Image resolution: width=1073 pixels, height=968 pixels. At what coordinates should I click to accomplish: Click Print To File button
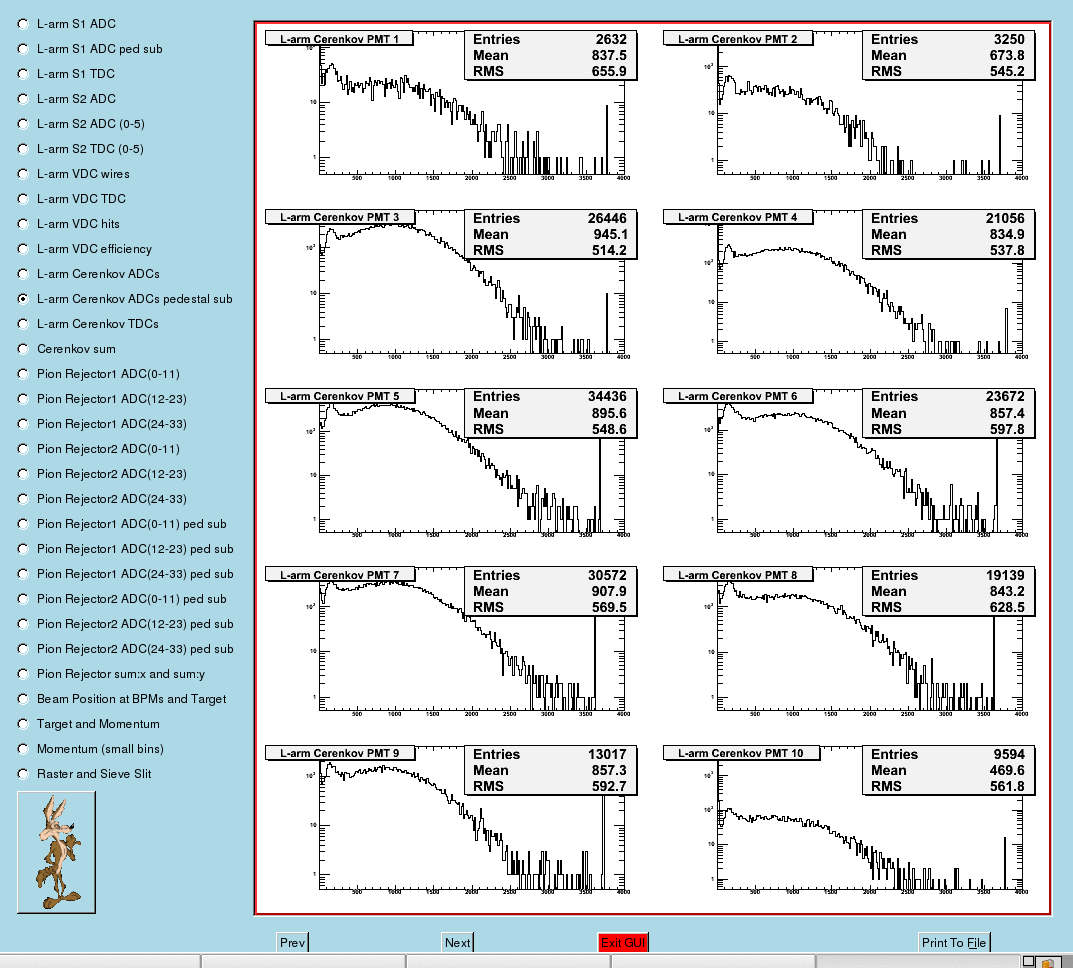click(x=954, y=943)
